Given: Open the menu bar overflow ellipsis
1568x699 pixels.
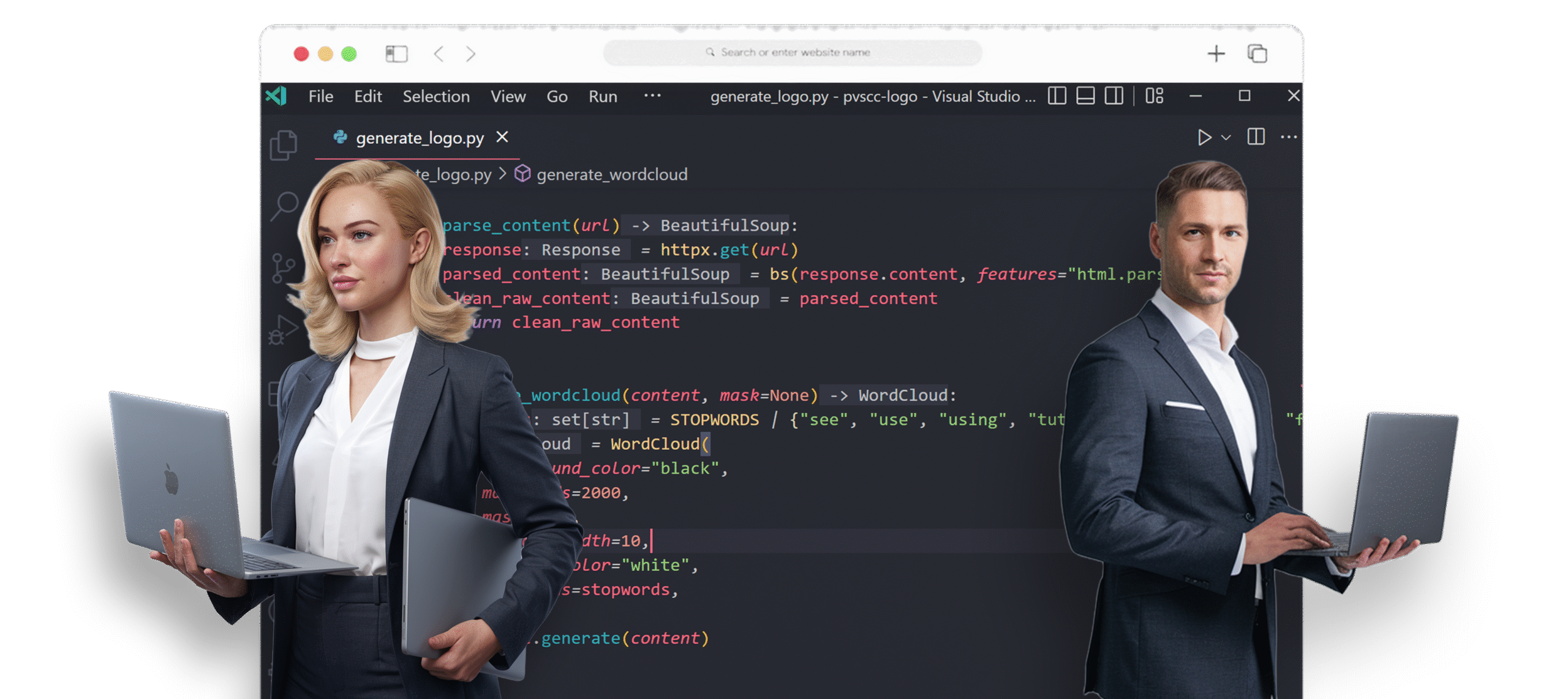Looking at the screenshot, I should 652,95.
